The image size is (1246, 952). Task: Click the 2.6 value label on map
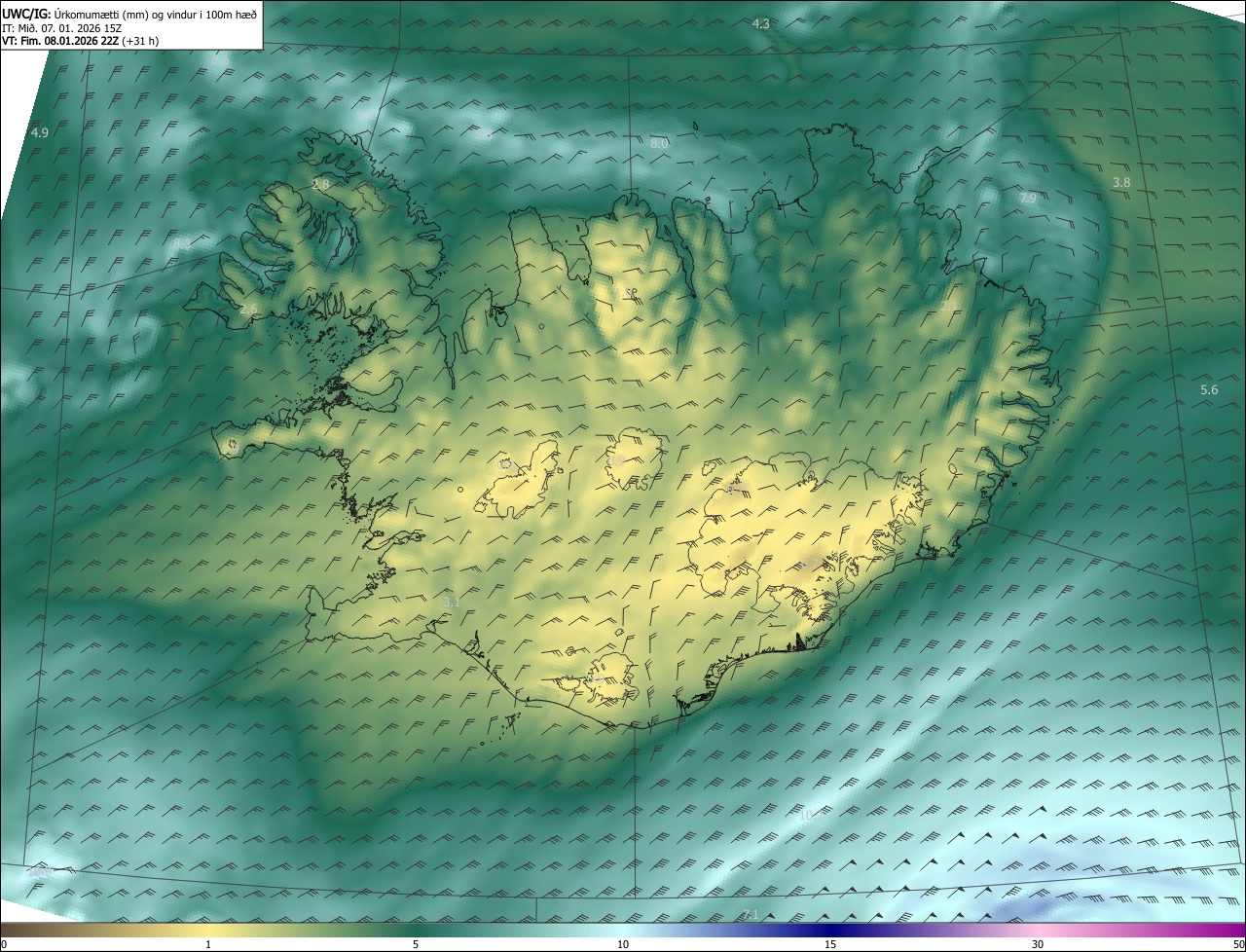(x=248, y=309)
